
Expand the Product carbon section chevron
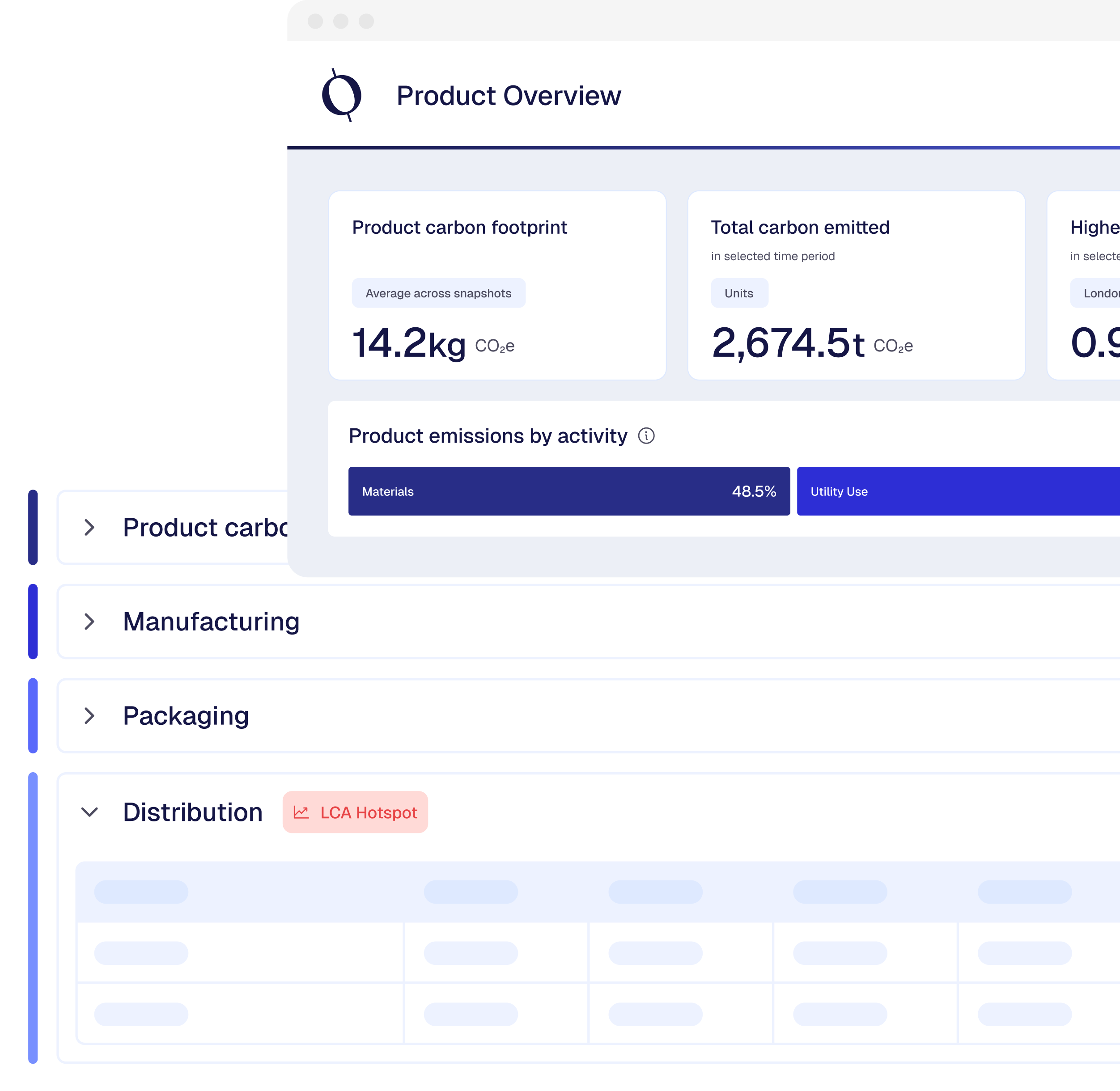click(89, 528)
